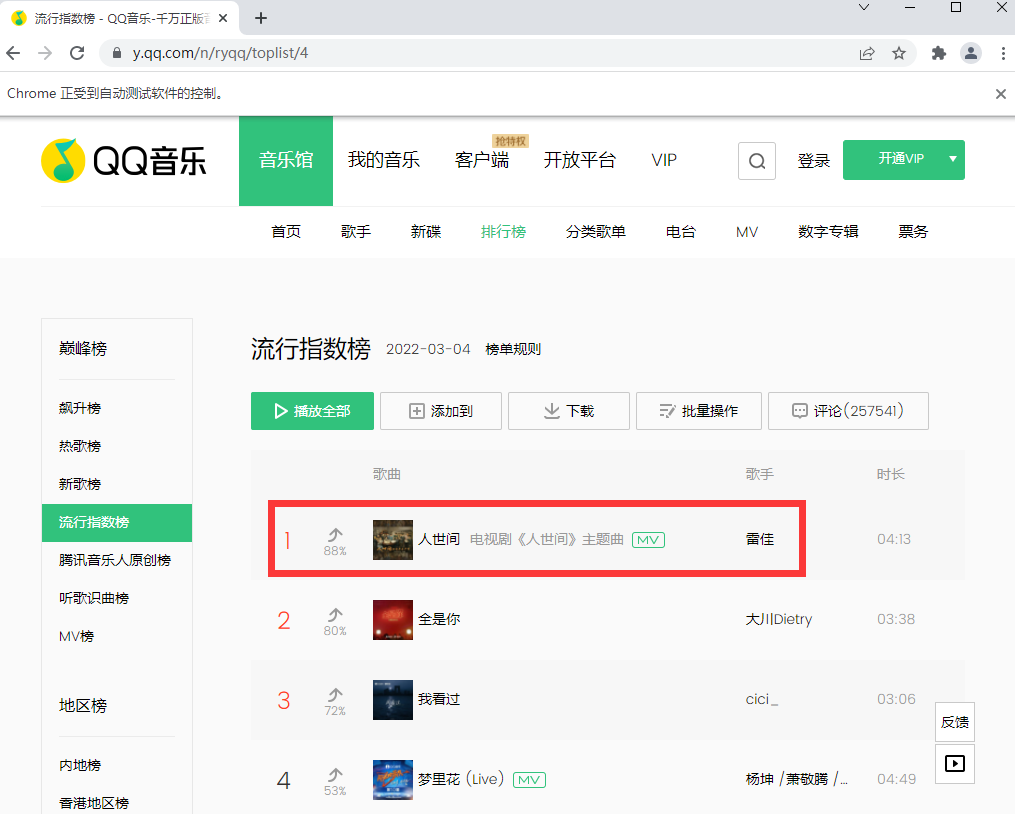Go to the MV sub-navigation item
Viewport: 1015px width, 814px height.
(x=747, y=232)
